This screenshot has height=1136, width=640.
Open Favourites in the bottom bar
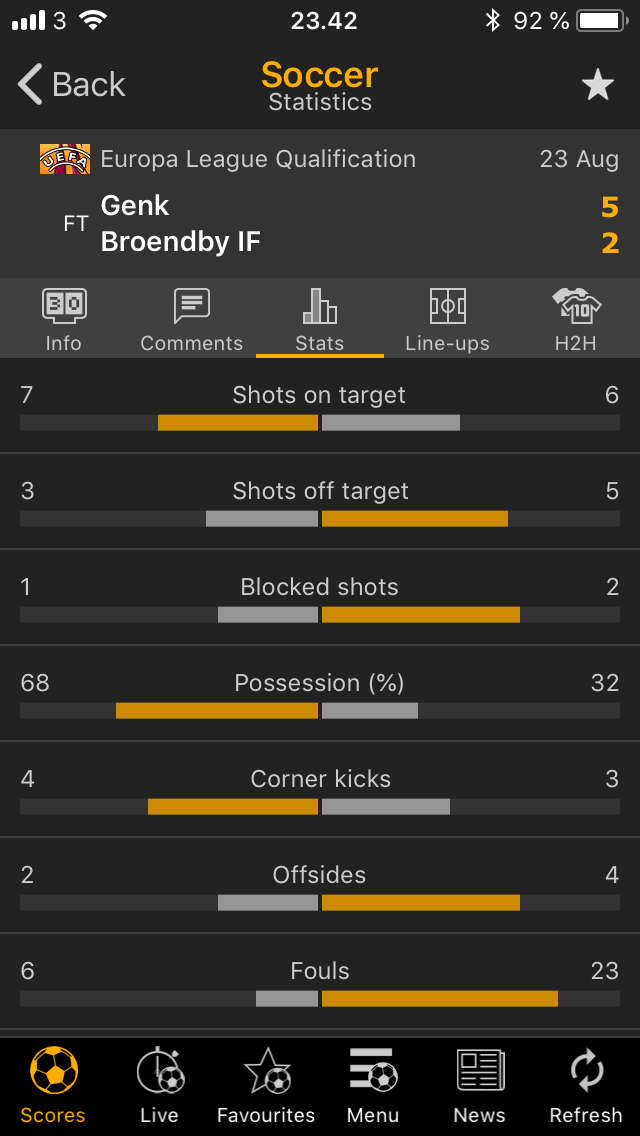[x=266, y=1085]
